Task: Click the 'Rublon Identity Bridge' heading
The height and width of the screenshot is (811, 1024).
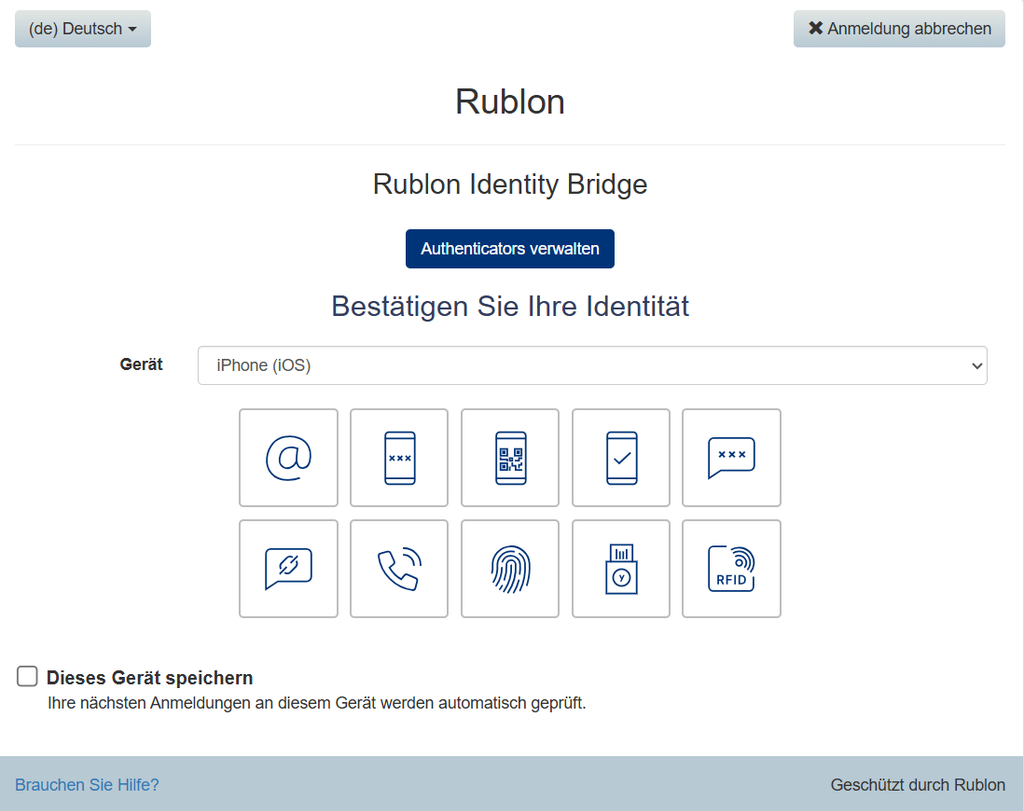Action: (510, 184)
